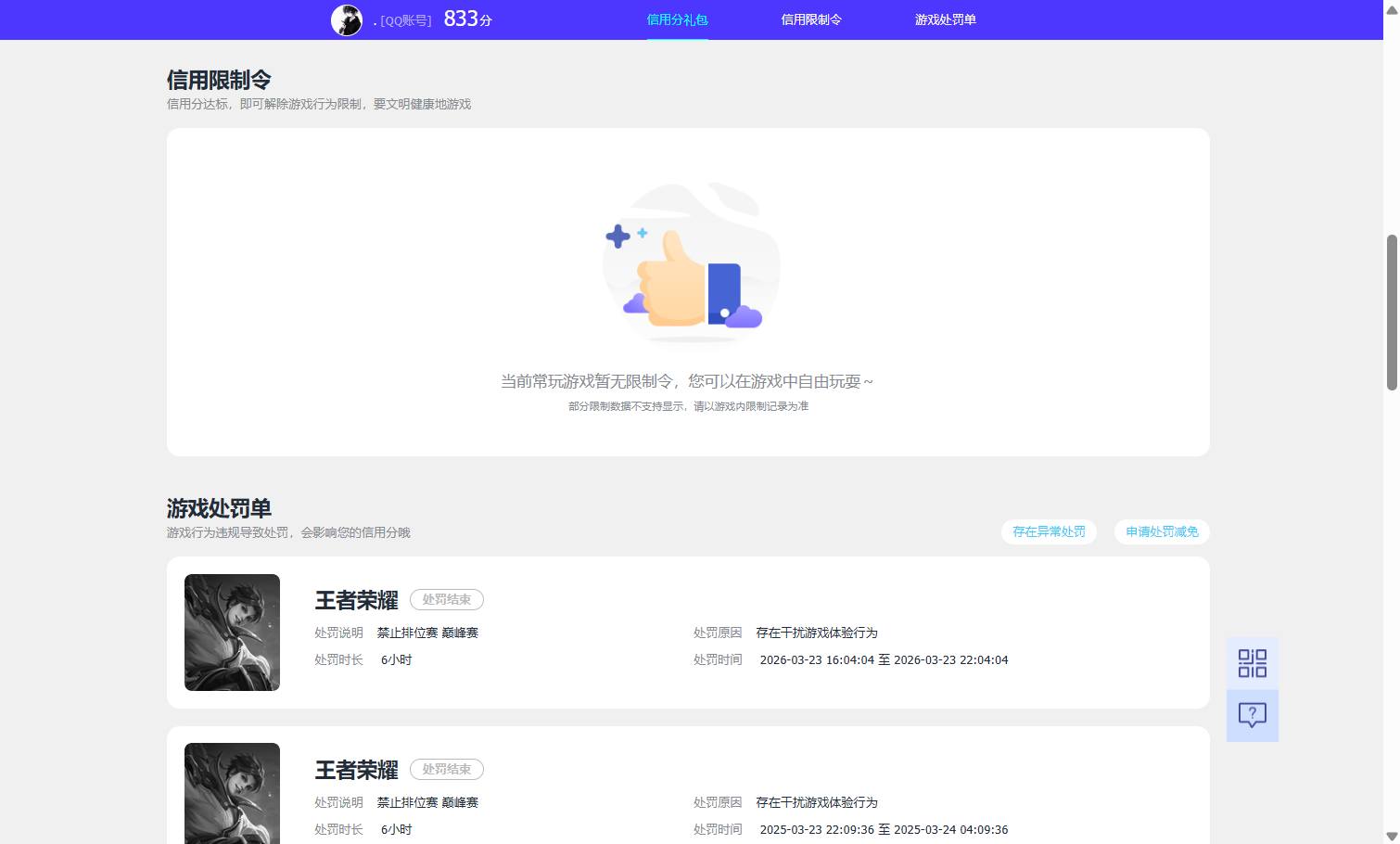1400x844 pixels.
Task: Click the 2026-03-23 penalty's game thumbnail
Action: click(232, 633)
